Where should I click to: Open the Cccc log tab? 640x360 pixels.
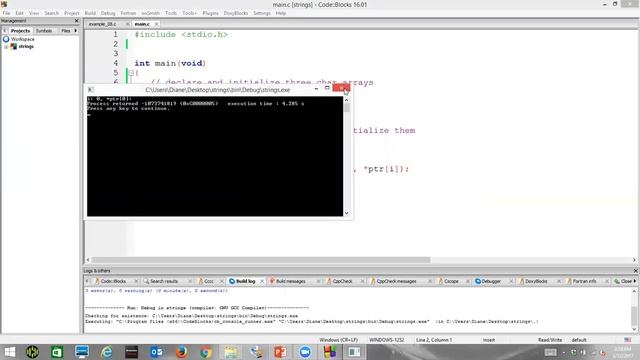209,281
